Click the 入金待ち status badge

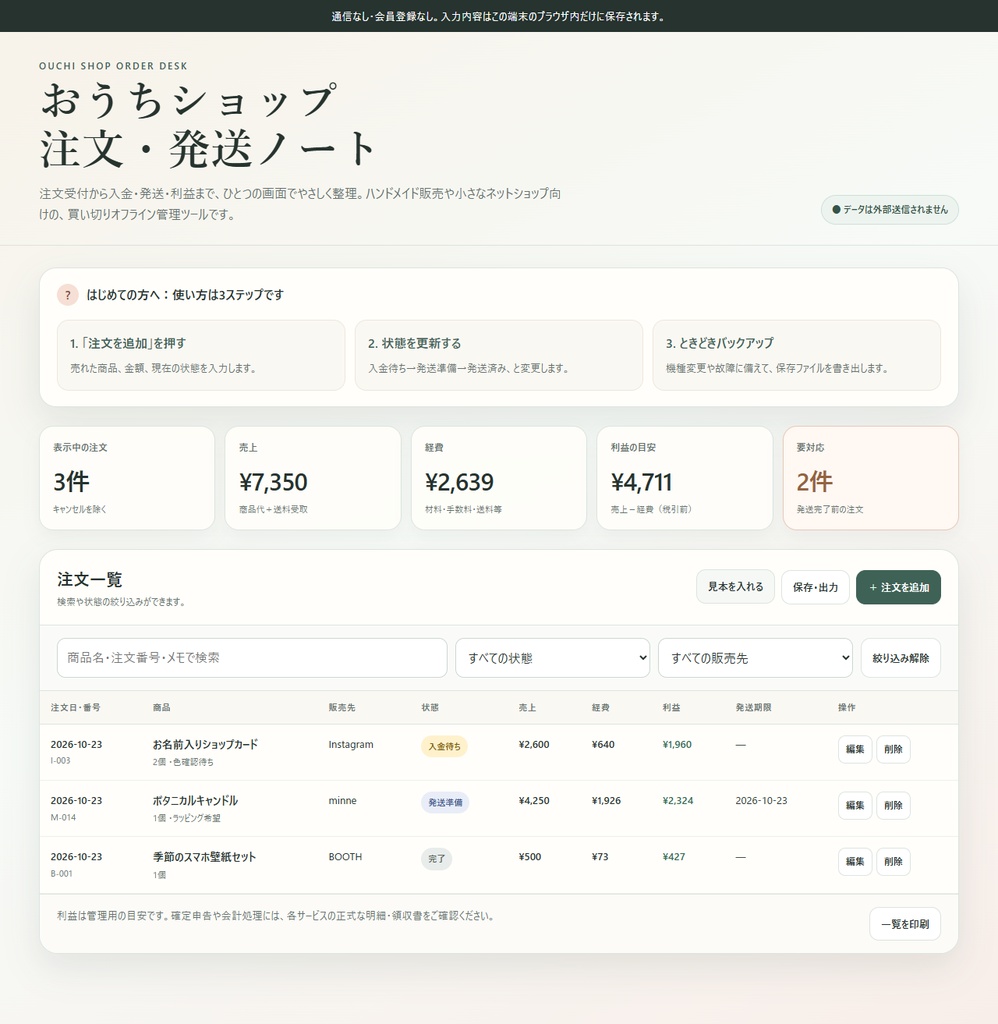click(444, 746)
